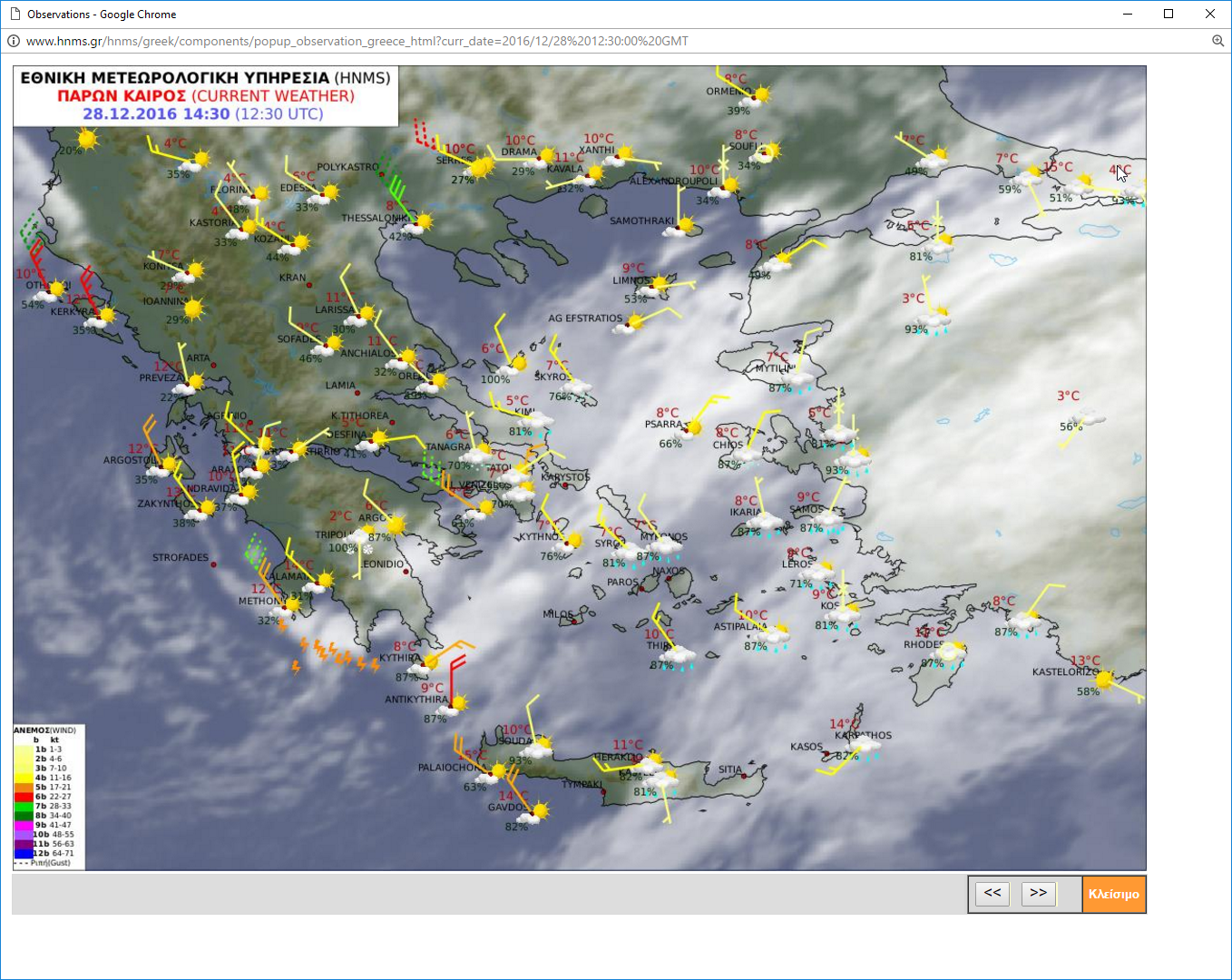The width and height of the screenshot is (1232, 980).
Task: Pick the sun icon at Psarra station
Action: (692, 428)
